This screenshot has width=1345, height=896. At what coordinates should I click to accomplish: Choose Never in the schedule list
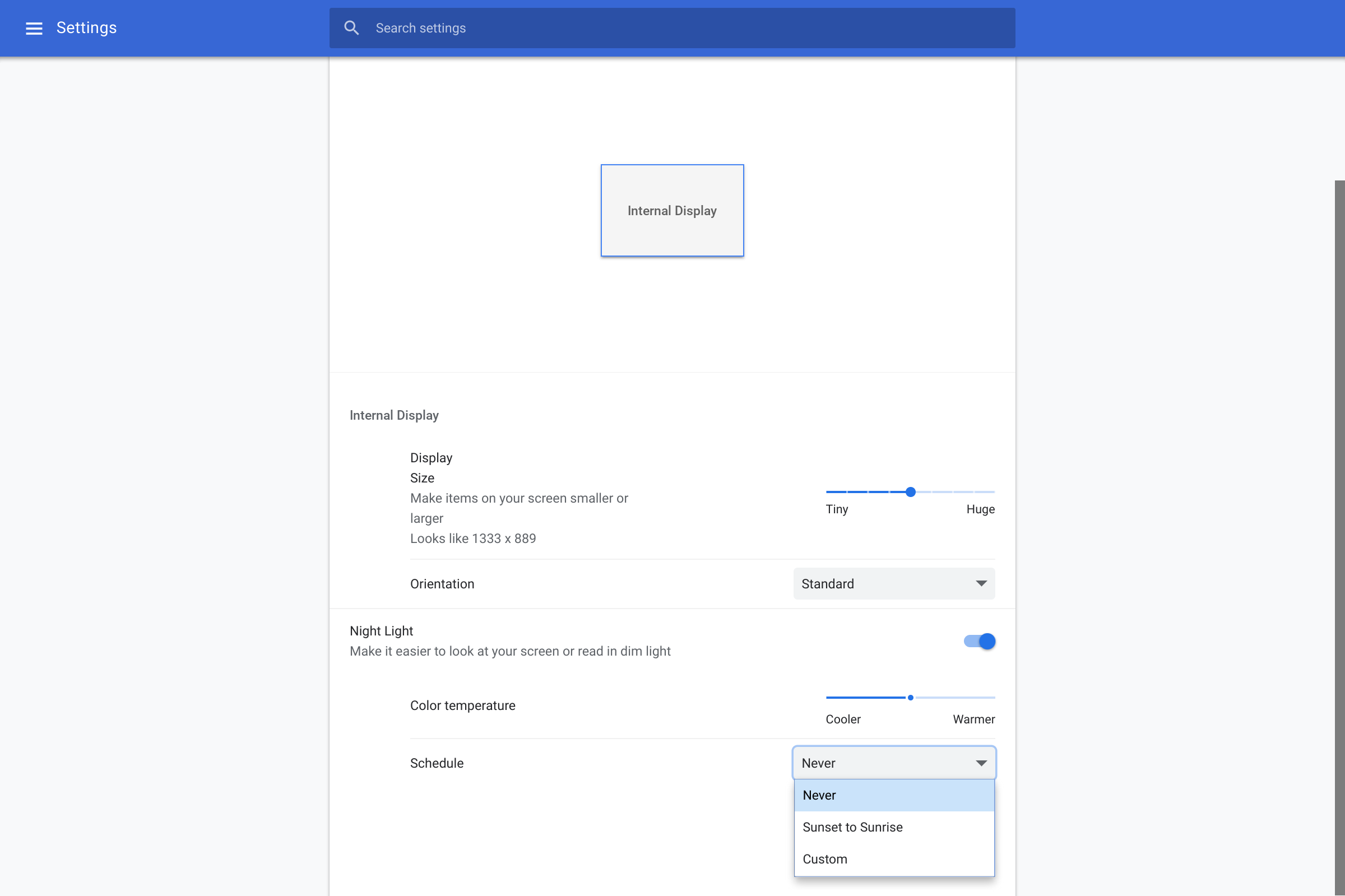point(819,794)
